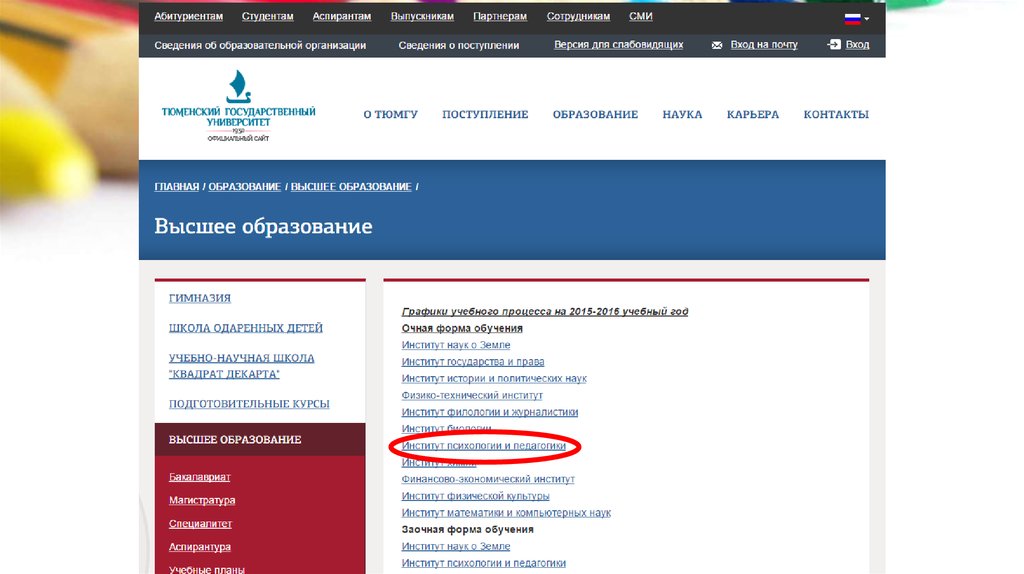
Task: Open ГИМНАЗИЯ in the sidebar
Action: coord(200,298)
